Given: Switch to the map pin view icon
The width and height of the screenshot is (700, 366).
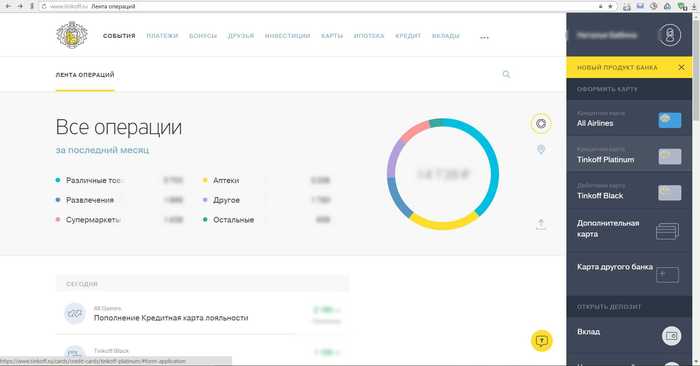Looking at the screenshot, I should pyautogui.click(x=541, y=150).
